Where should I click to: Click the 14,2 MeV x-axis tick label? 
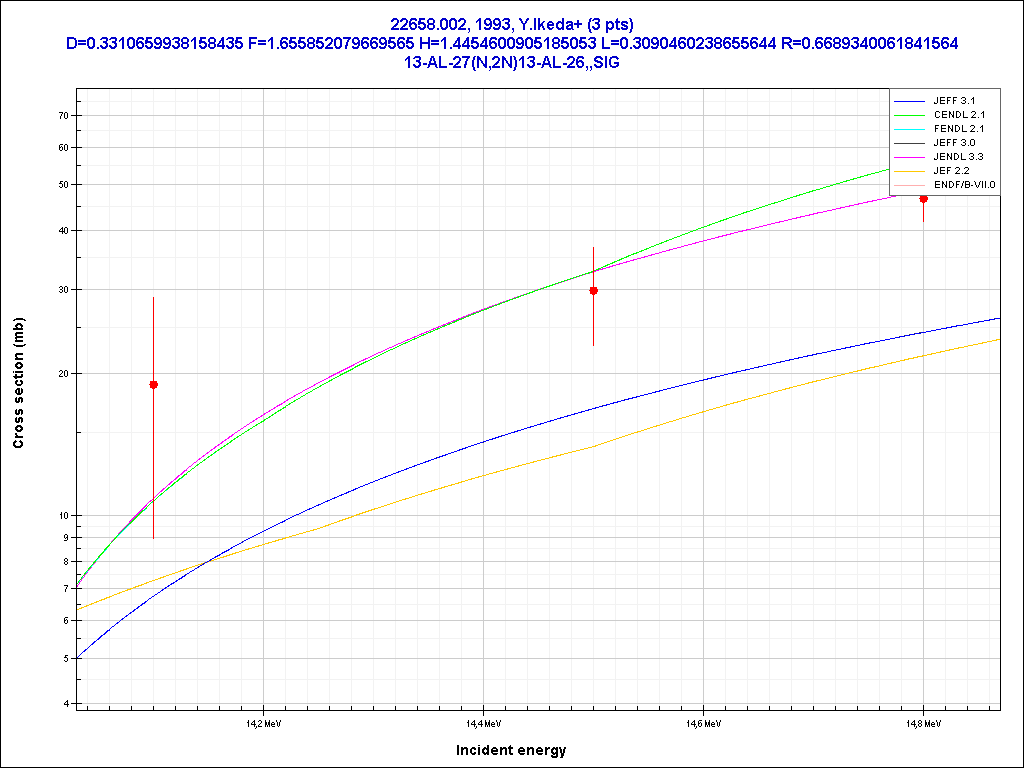point(262,722)
